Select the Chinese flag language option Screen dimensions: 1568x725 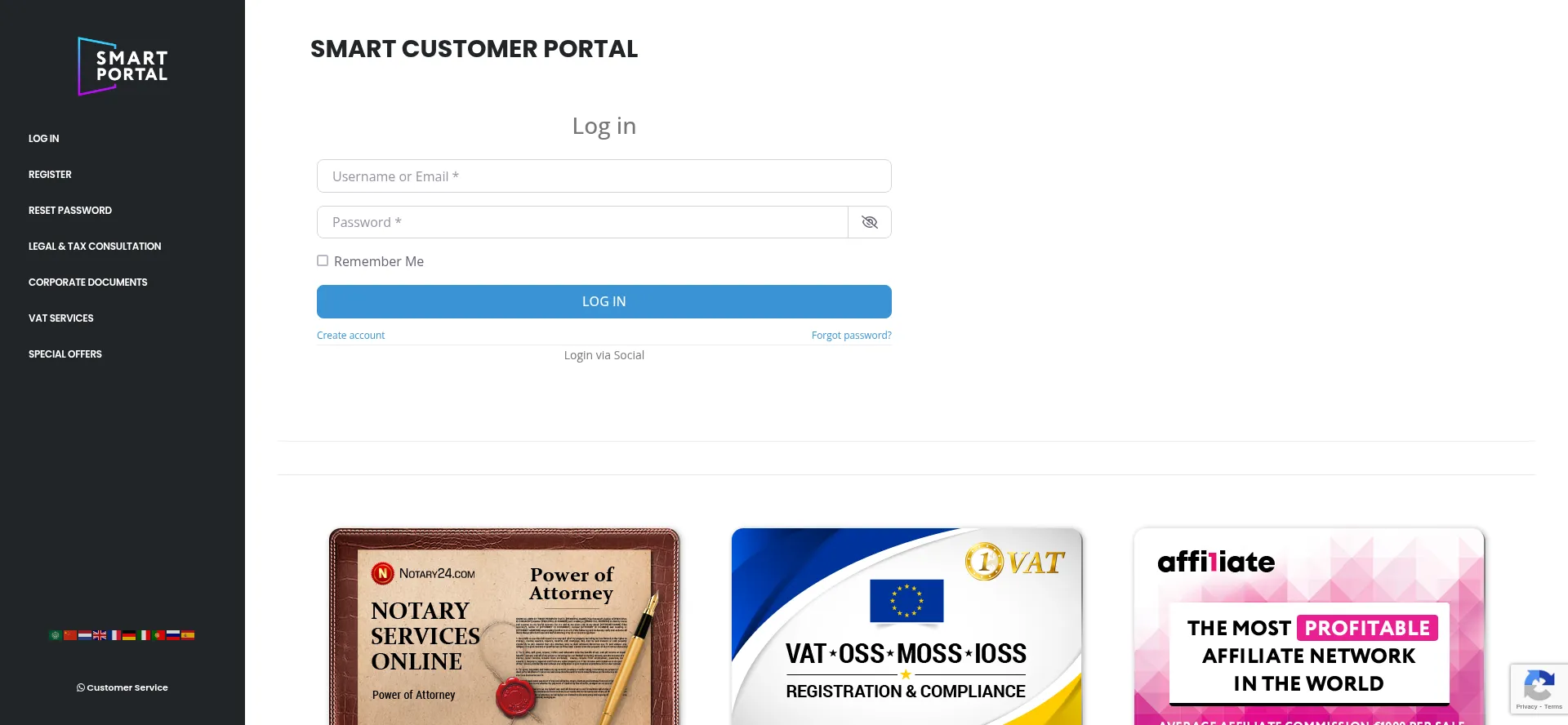(70, 635)
